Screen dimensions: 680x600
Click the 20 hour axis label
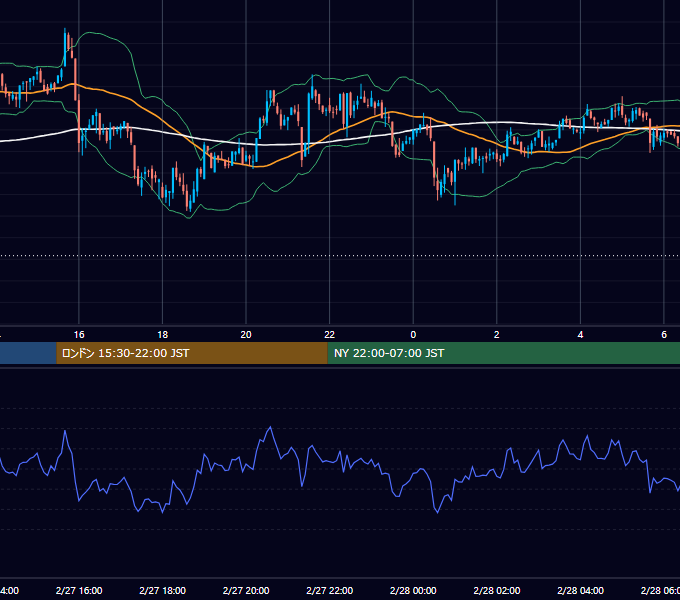point(246,335)
